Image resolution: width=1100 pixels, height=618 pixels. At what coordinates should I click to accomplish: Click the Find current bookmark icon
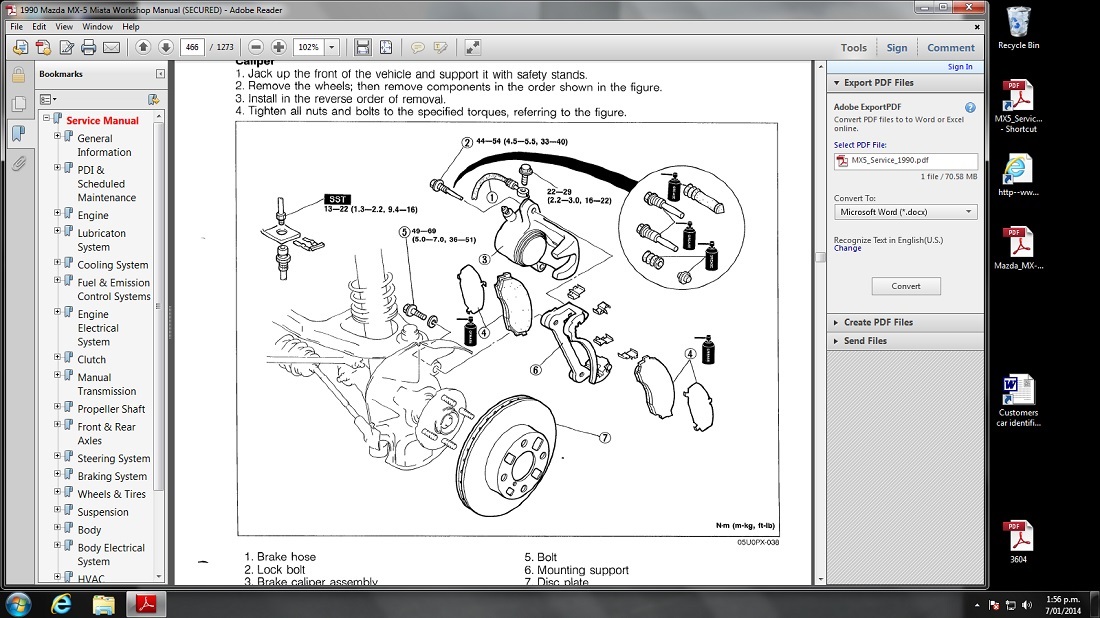pos(154,100)
